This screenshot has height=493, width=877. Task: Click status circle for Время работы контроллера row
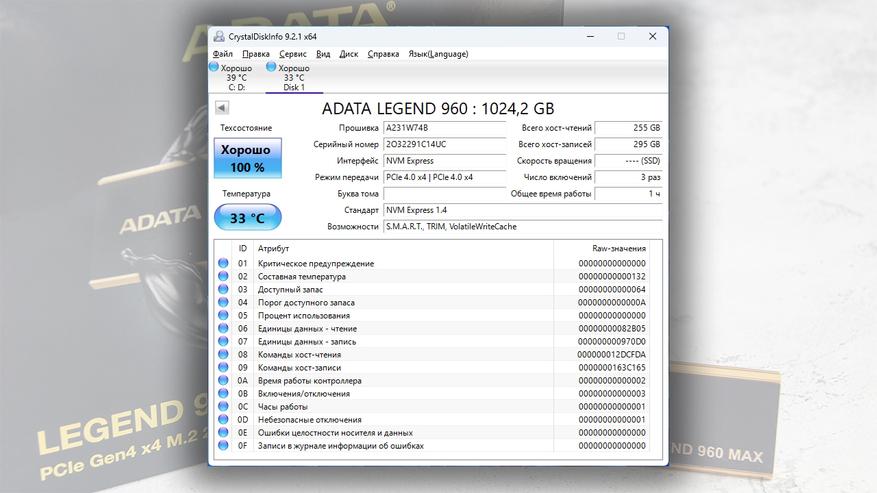223,381
